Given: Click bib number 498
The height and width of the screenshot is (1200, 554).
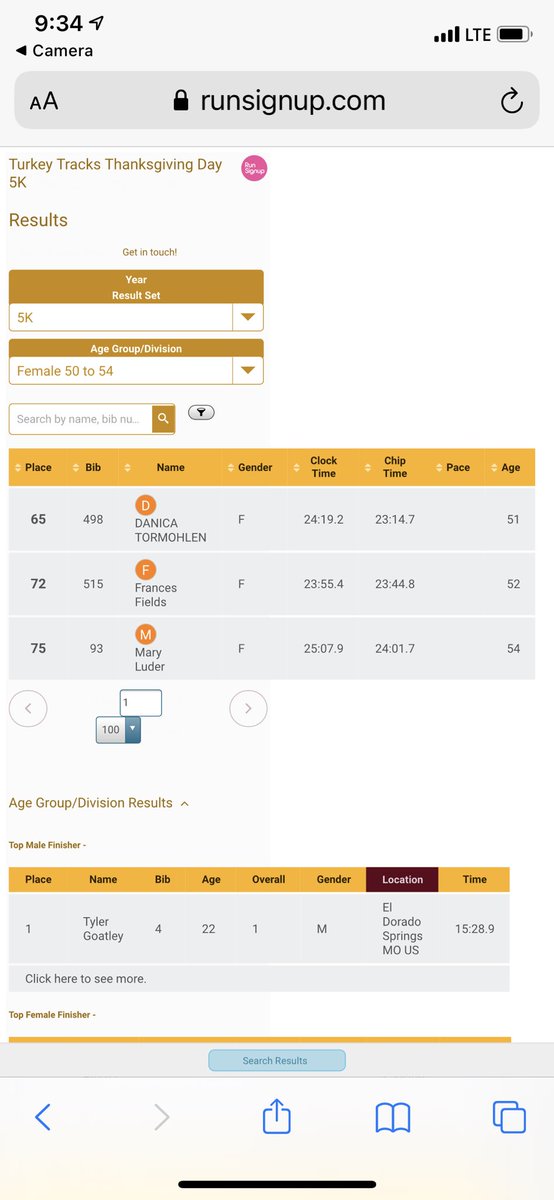Looking at the screenshot, I should 93,519.
